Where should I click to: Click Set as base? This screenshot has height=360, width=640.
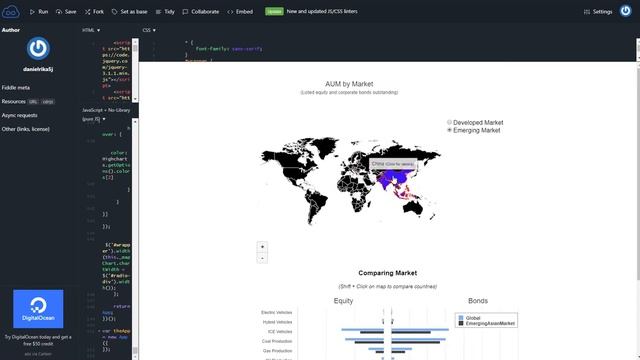pyautogui.click(x=129, y=12)
